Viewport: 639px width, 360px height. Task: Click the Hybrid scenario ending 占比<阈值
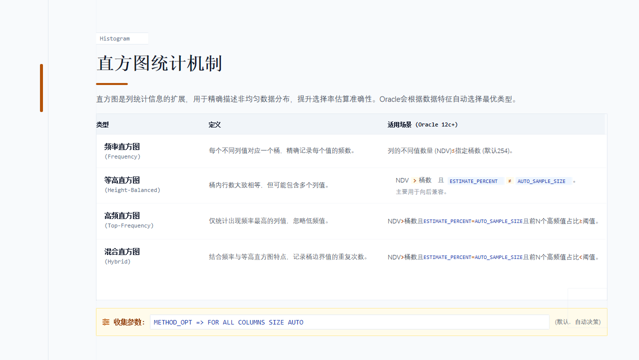493,257
